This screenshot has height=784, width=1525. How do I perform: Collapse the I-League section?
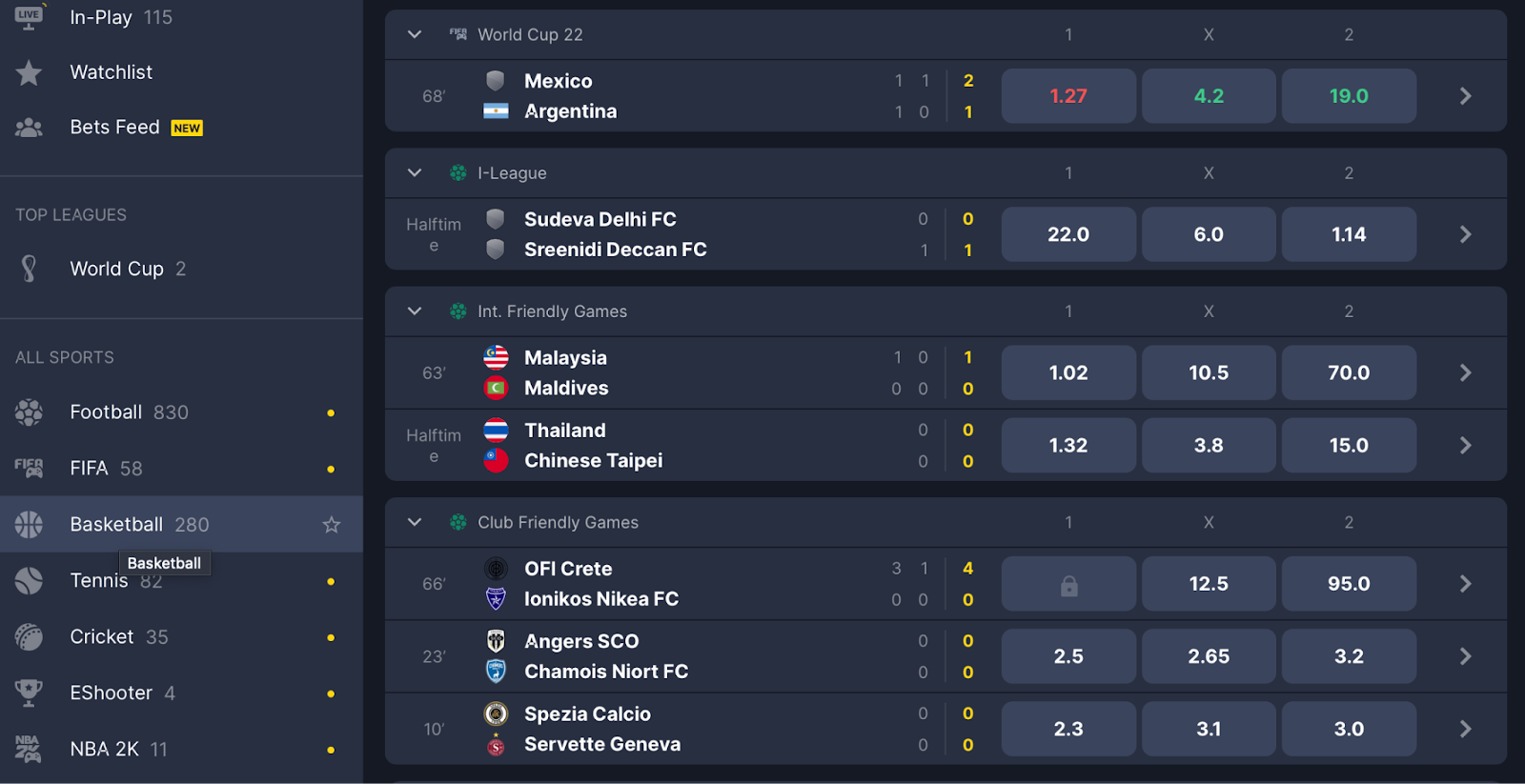415,173
